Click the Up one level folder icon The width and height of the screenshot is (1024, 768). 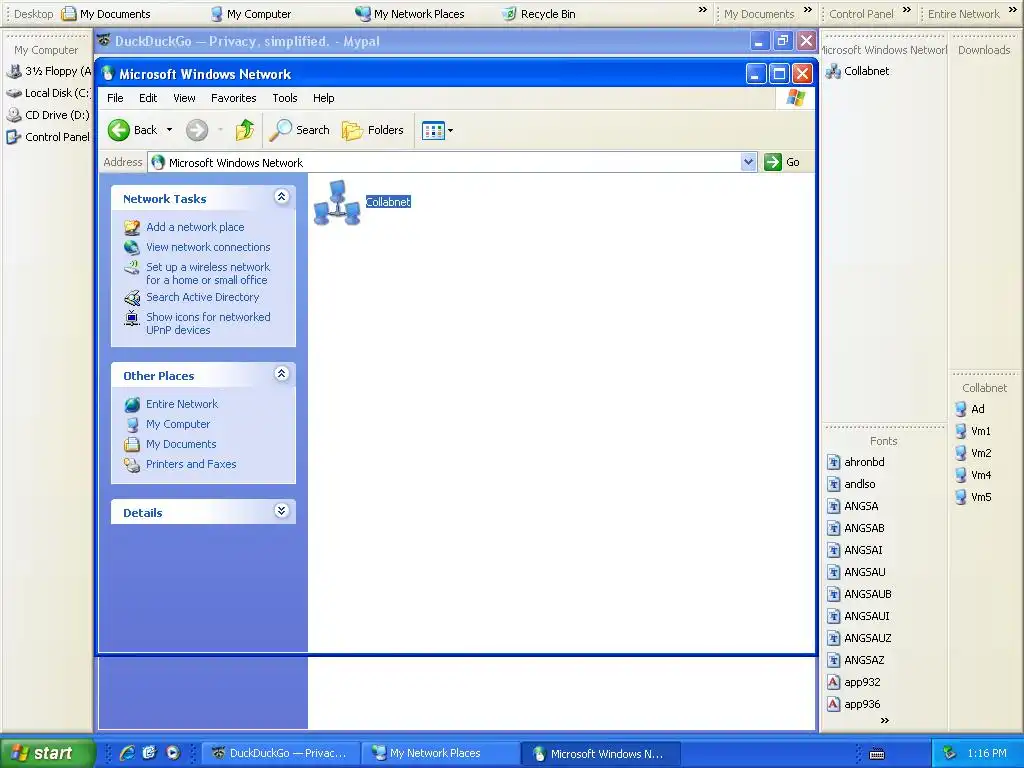click(245, 130)
